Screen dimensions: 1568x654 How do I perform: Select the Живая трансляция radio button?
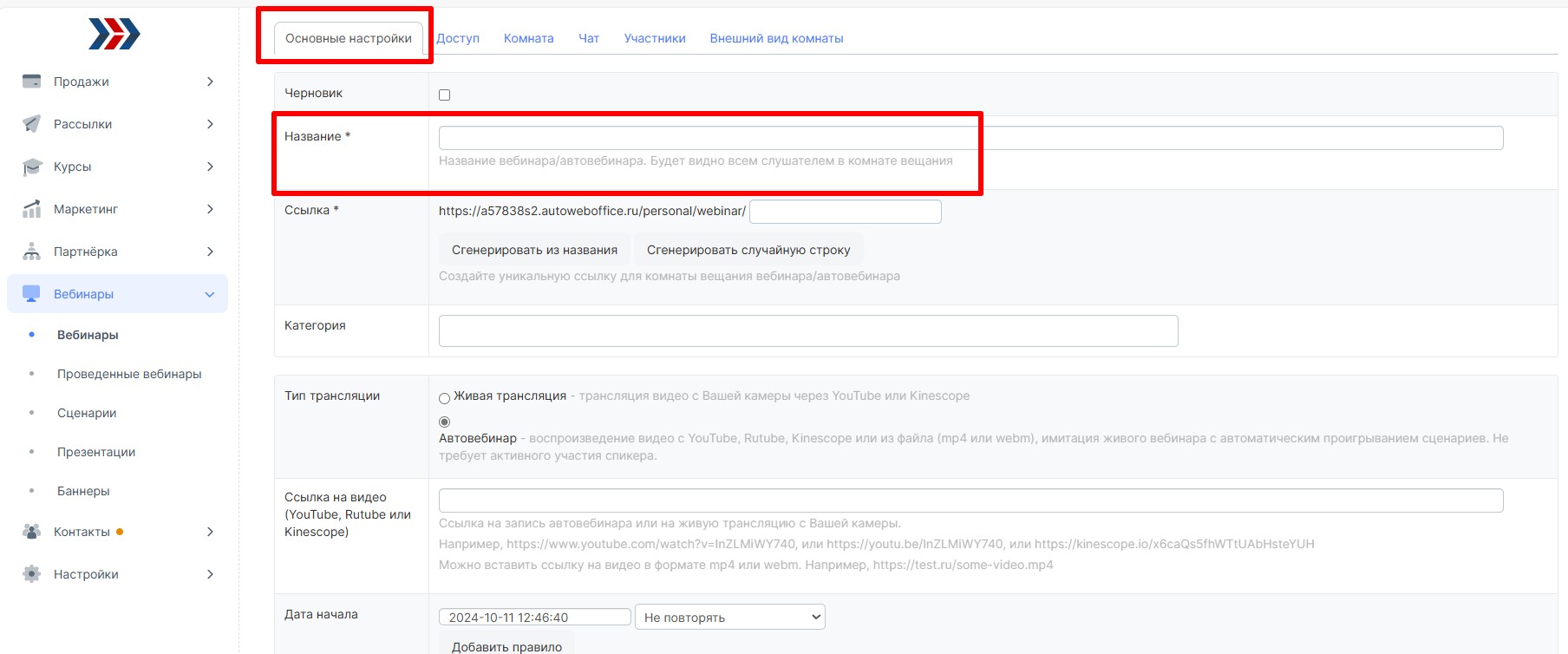click(445, 398)
